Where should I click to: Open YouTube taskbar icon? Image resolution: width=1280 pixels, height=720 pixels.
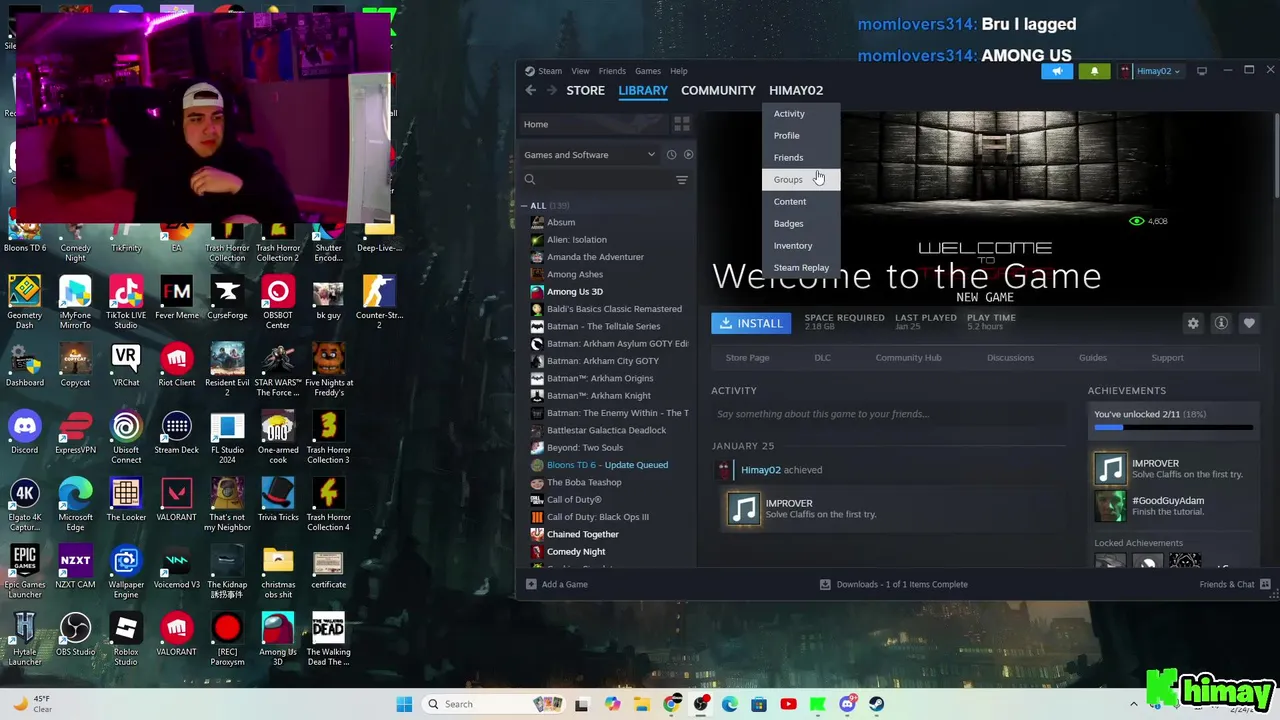(x=788, y=704)
